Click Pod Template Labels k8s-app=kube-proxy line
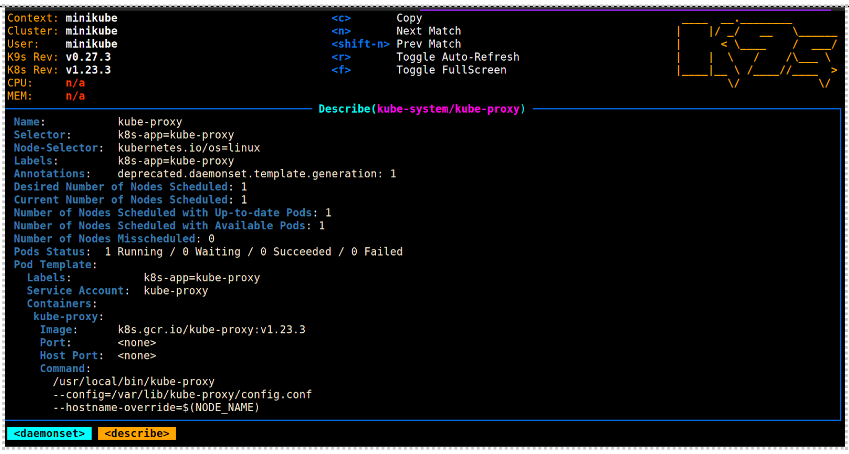849x454 pixels. point(143,278)
